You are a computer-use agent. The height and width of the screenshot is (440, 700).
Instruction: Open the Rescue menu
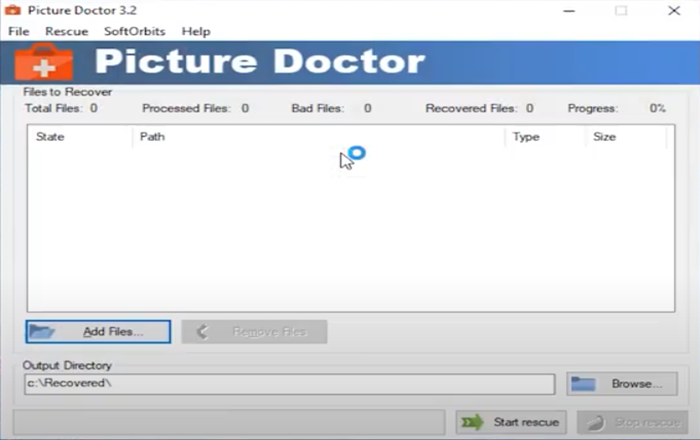67,32
